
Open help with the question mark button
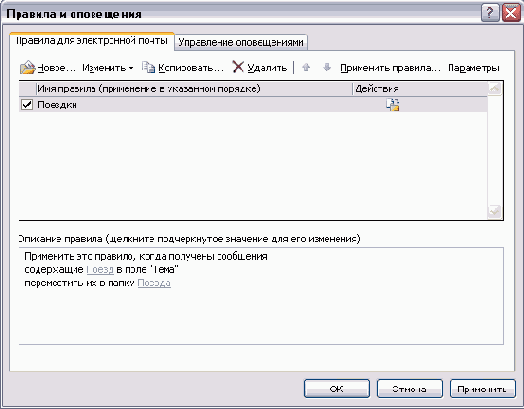pos(490,13)
